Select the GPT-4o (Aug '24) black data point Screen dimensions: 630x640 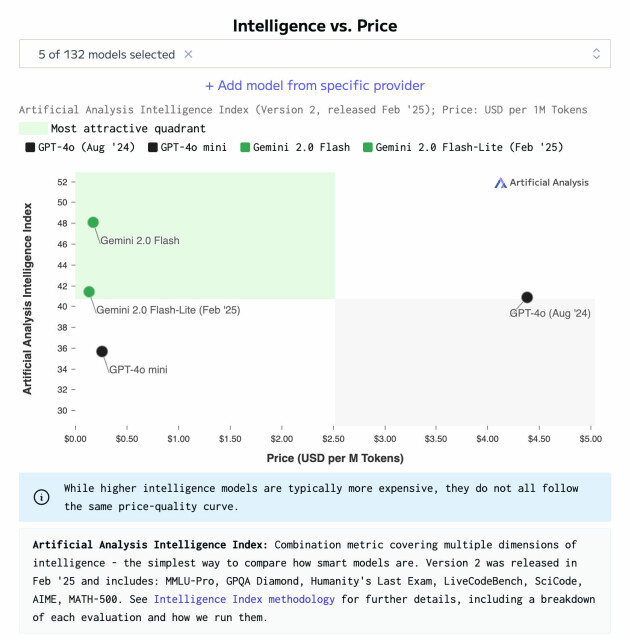[527, 297]
